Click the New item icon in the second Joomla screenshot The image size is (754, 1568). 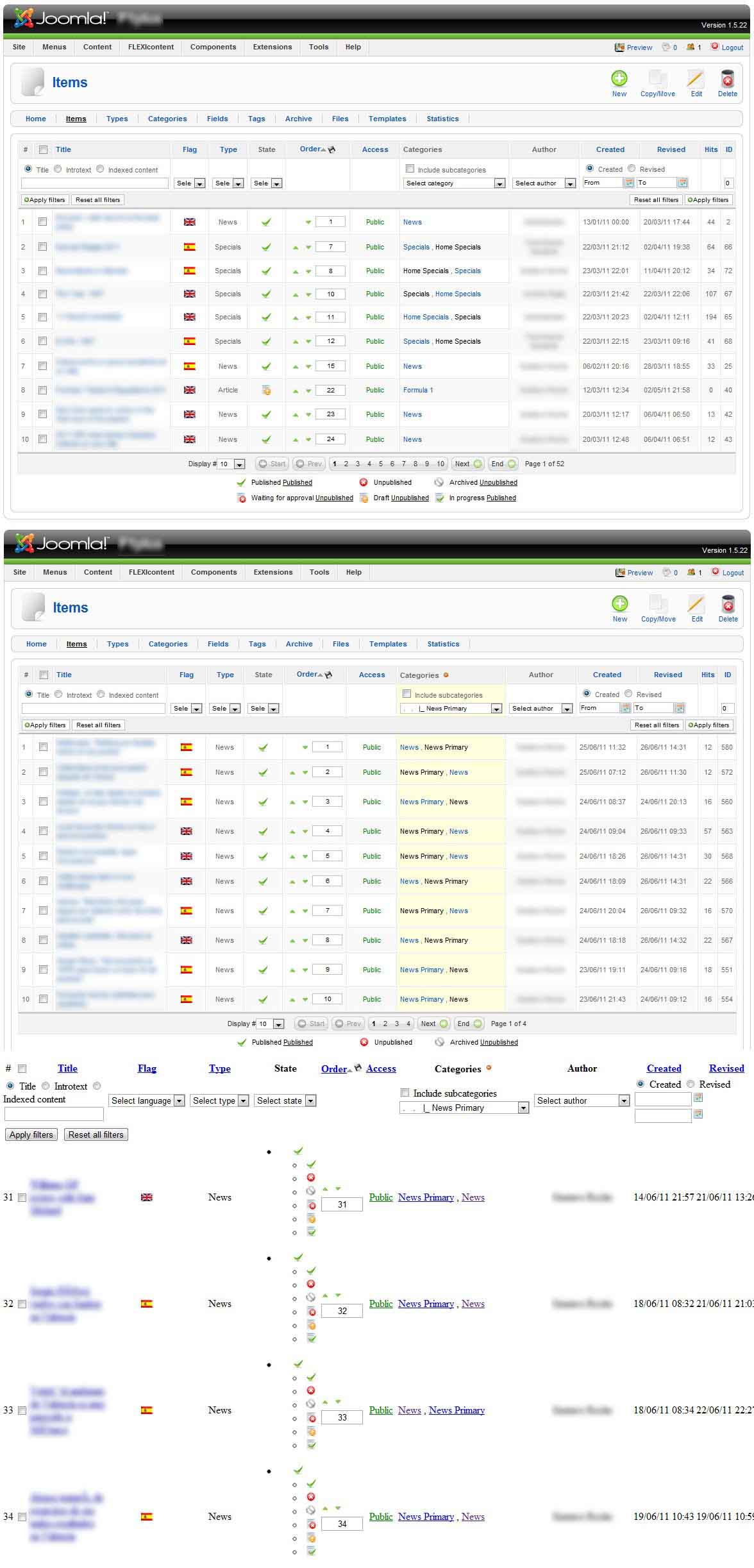[619, 604]
